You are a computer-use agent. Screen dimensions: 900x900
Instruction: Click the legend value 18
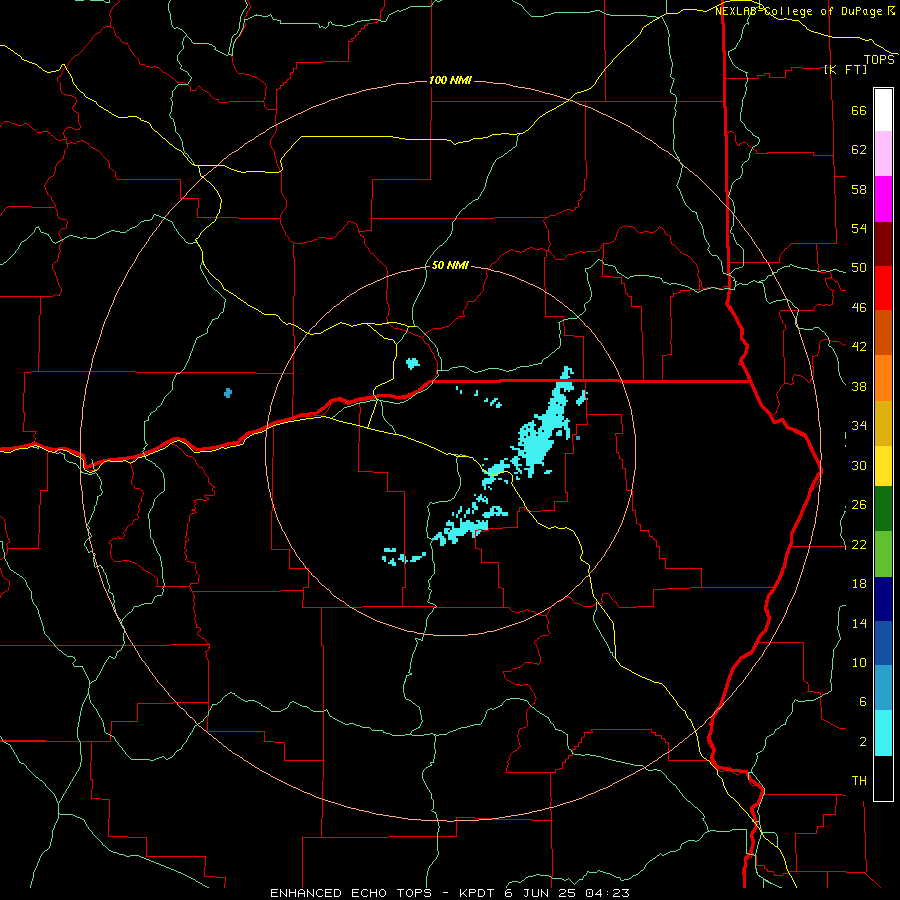click(859, 584)
